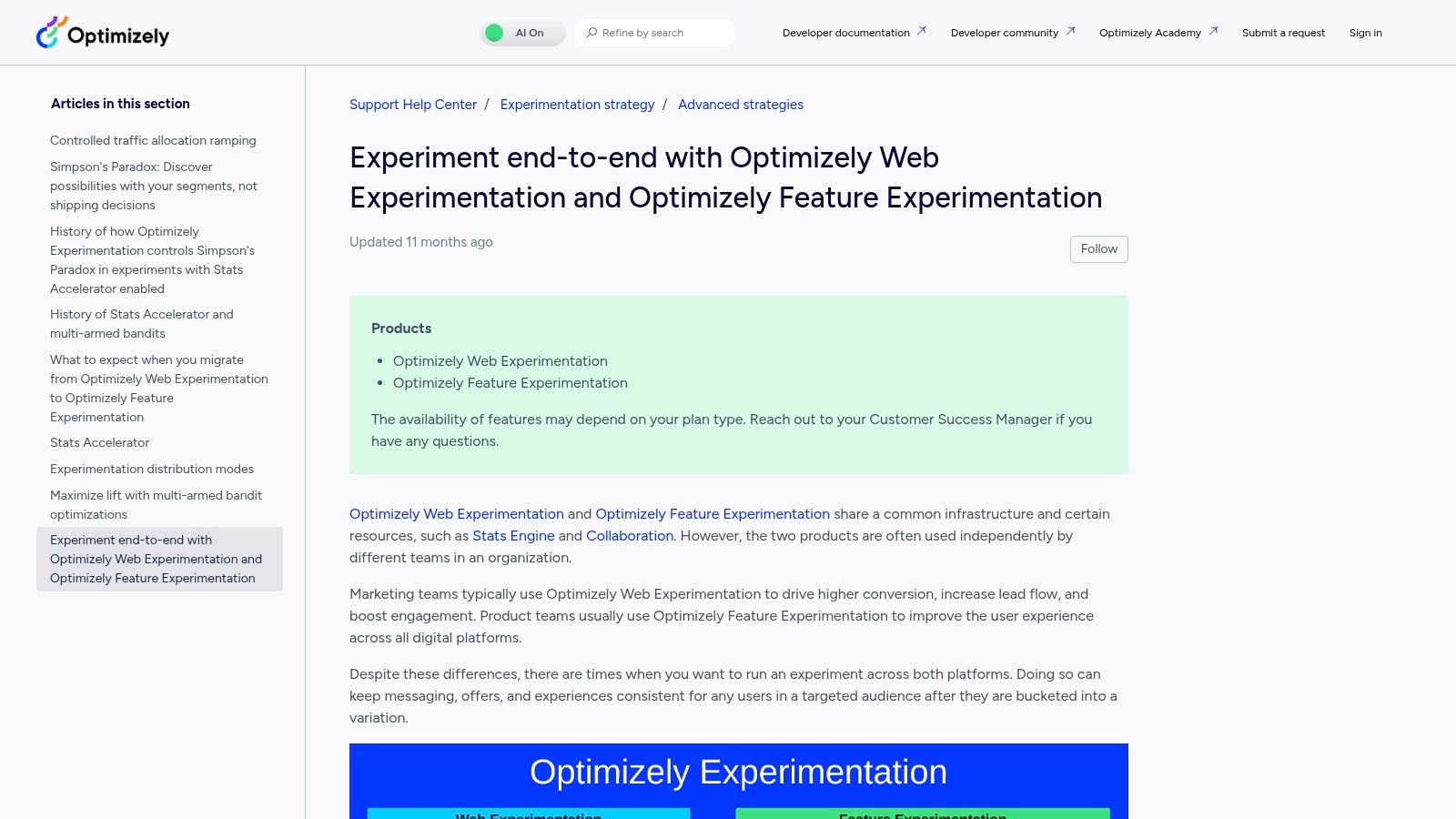The image size is (1456, 819).
Task: Open Developer documentation link
Action: click(x=845, y=33)
